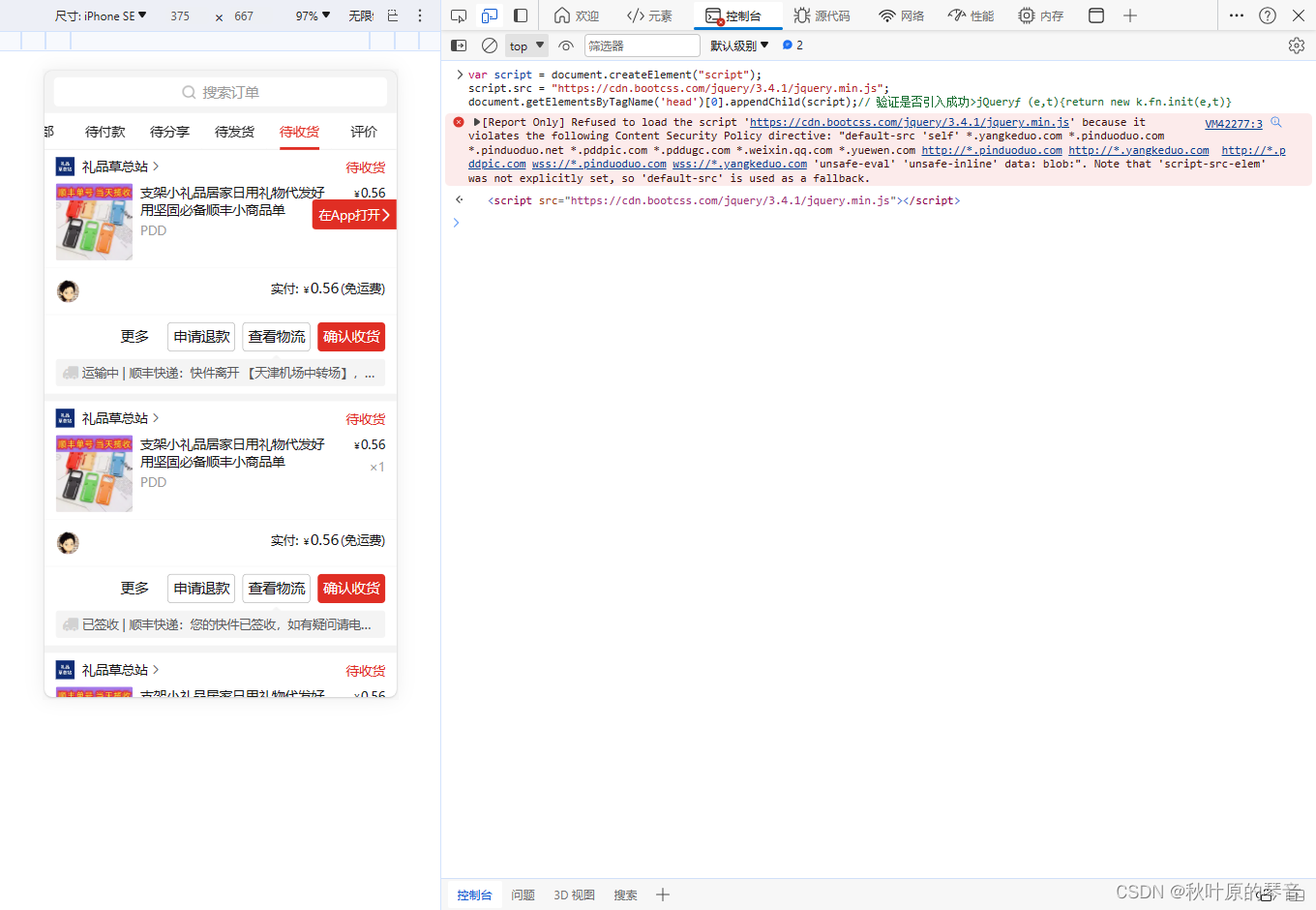Open device toolbar more options menu
The image size is (1316, 910).
pos(420,15)
